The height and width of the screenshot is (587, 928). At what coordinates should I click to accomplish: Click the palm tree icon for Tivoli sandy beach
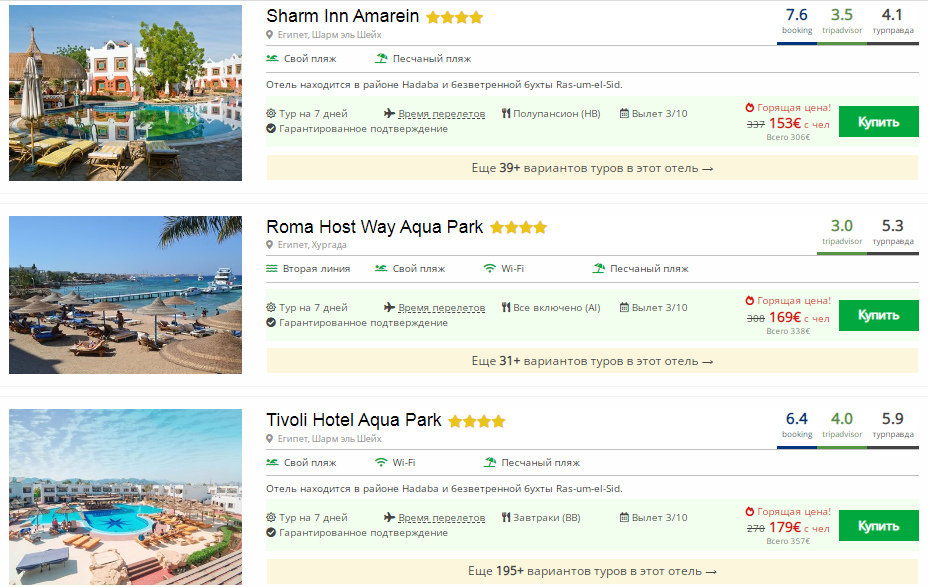(x=490, y=463)
